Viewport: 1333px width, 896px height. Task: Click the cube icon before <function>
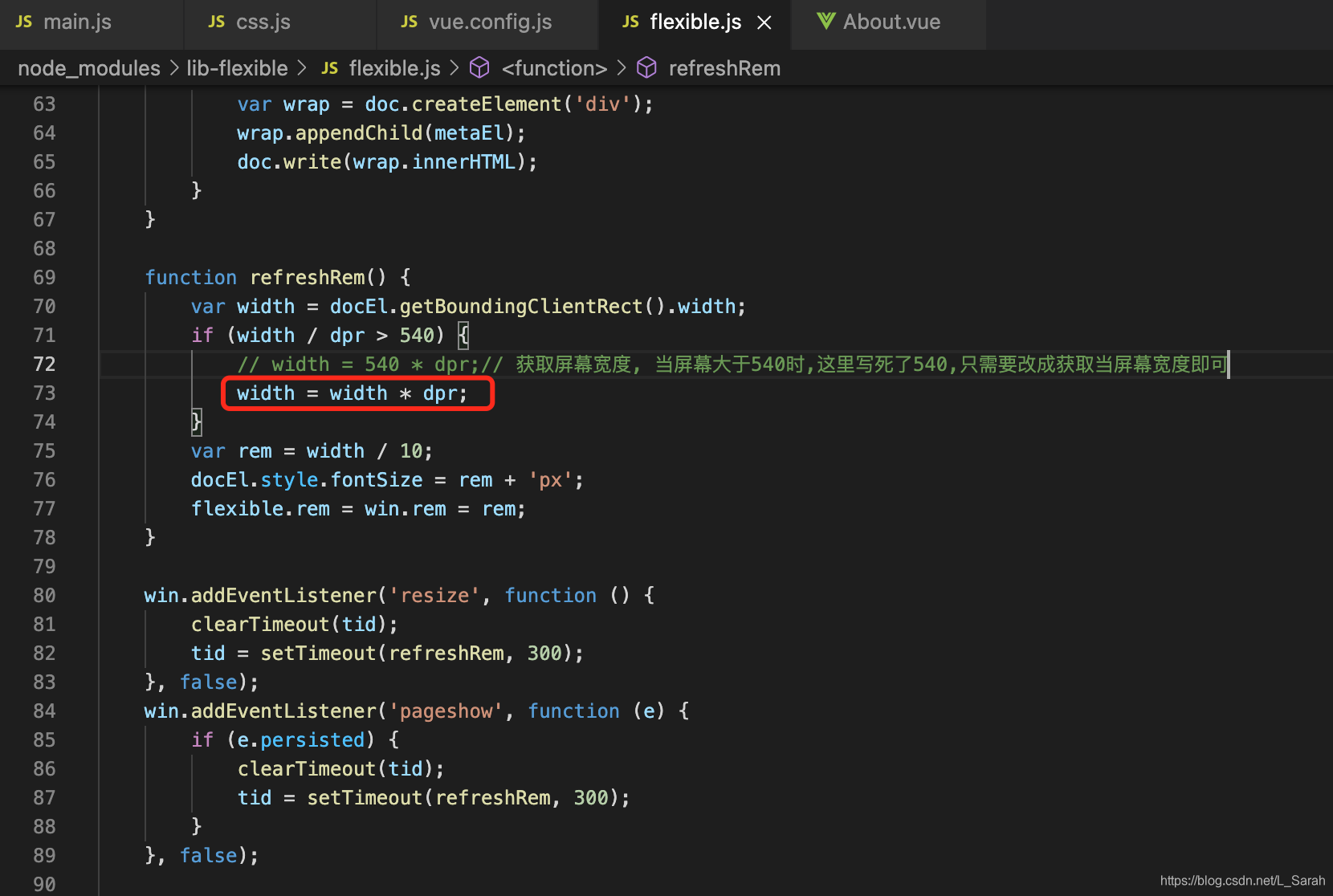[x=479, y=68]
